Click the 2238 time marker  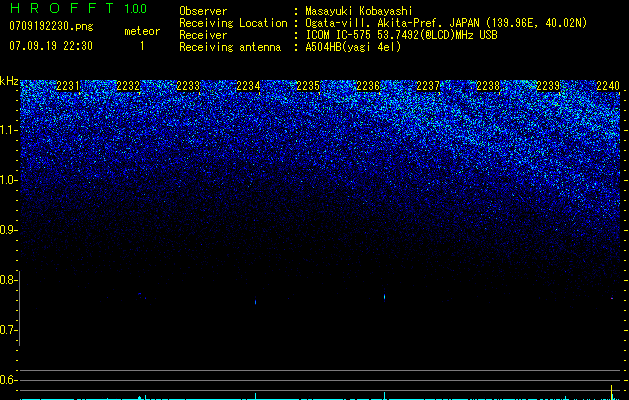pos(488,86)
